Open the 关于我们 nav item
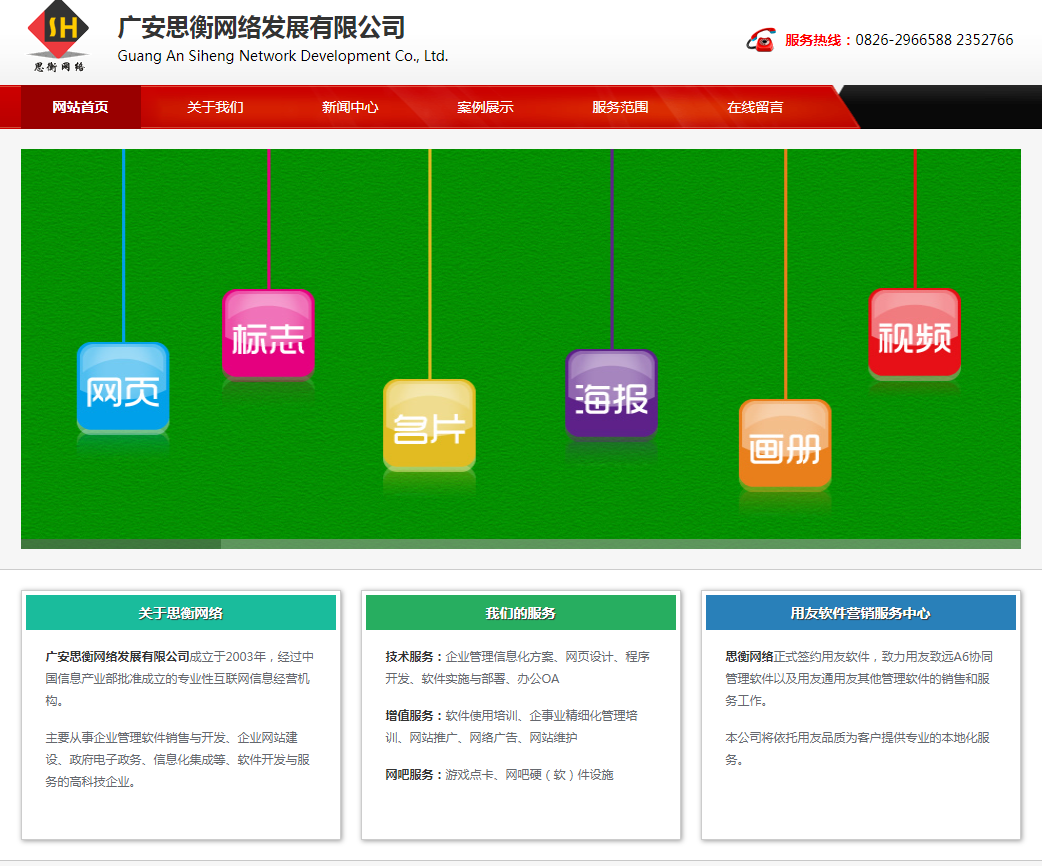 [215, 107]
